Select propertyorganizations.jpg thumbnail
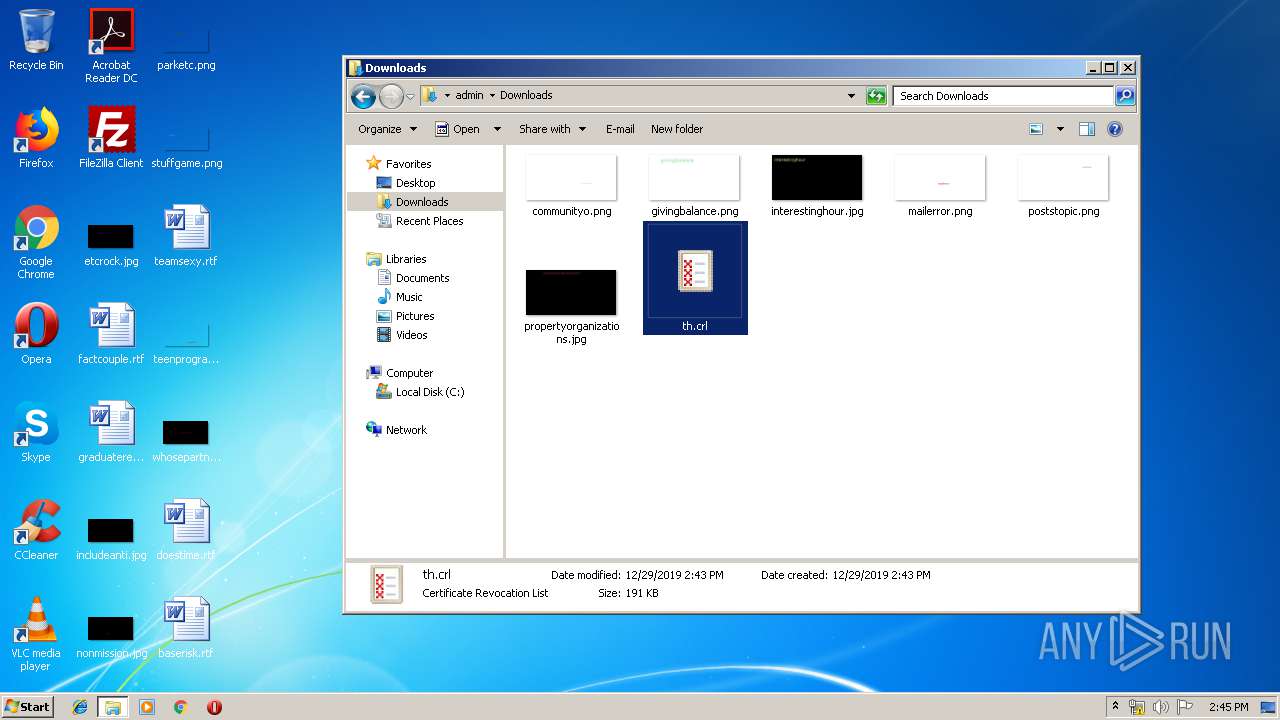The image size is (1280, 720). pos(571,307)
